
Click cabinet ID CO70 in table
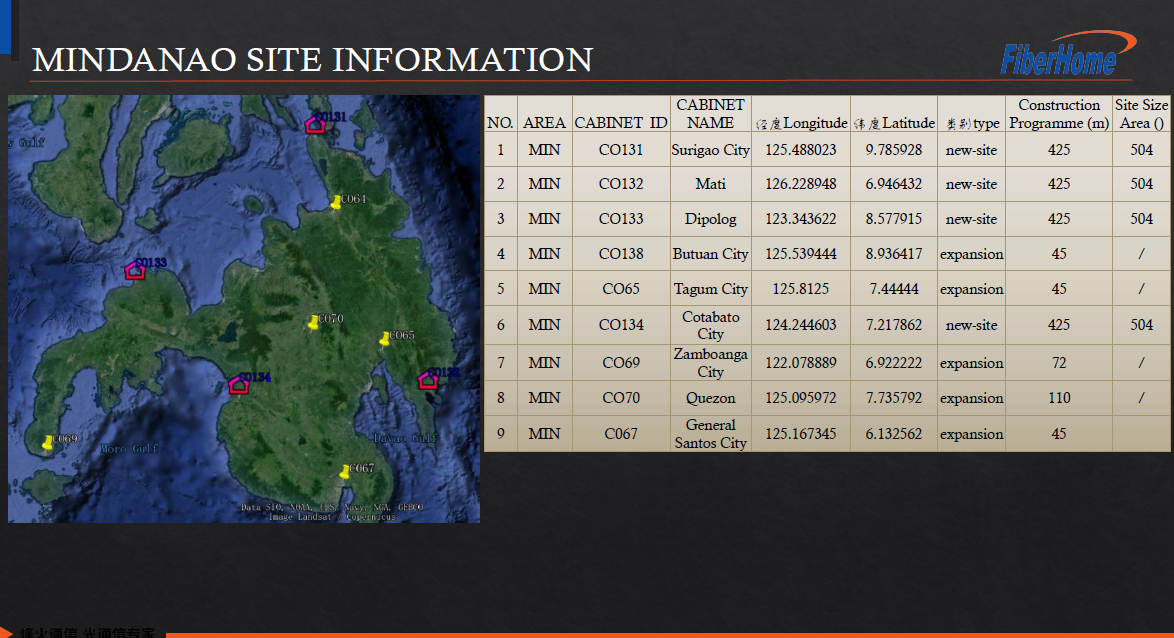[x=621, y=398]
